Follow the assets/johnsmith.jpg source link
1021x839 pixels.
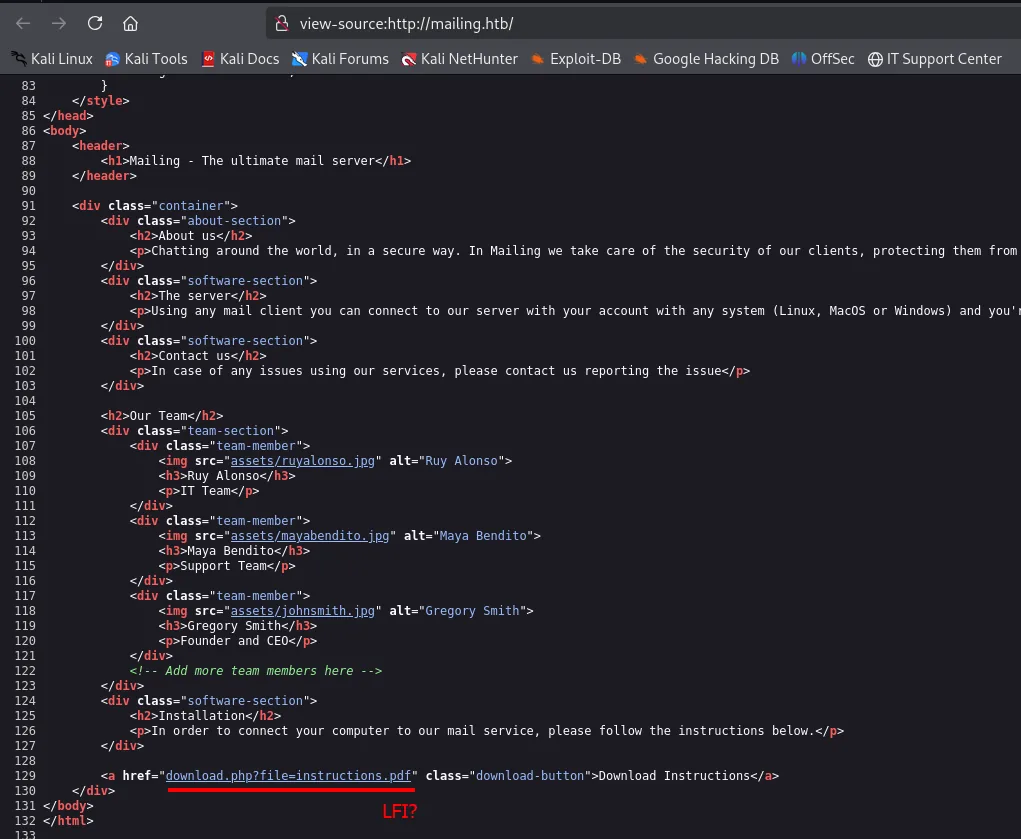tap(303, 610)
